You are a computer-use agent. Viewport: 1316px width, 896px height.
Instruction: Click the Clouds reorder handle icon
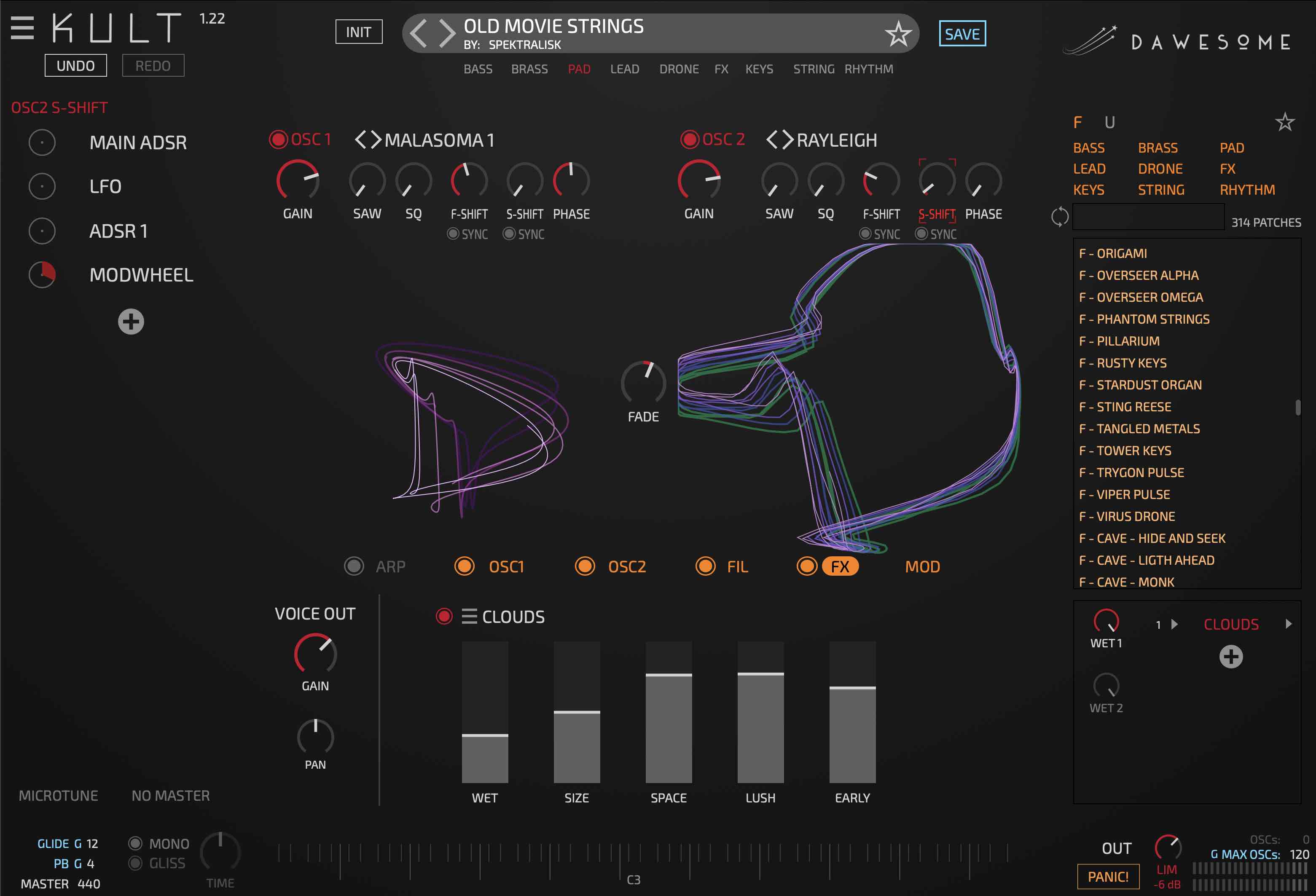tap(469, 616)
